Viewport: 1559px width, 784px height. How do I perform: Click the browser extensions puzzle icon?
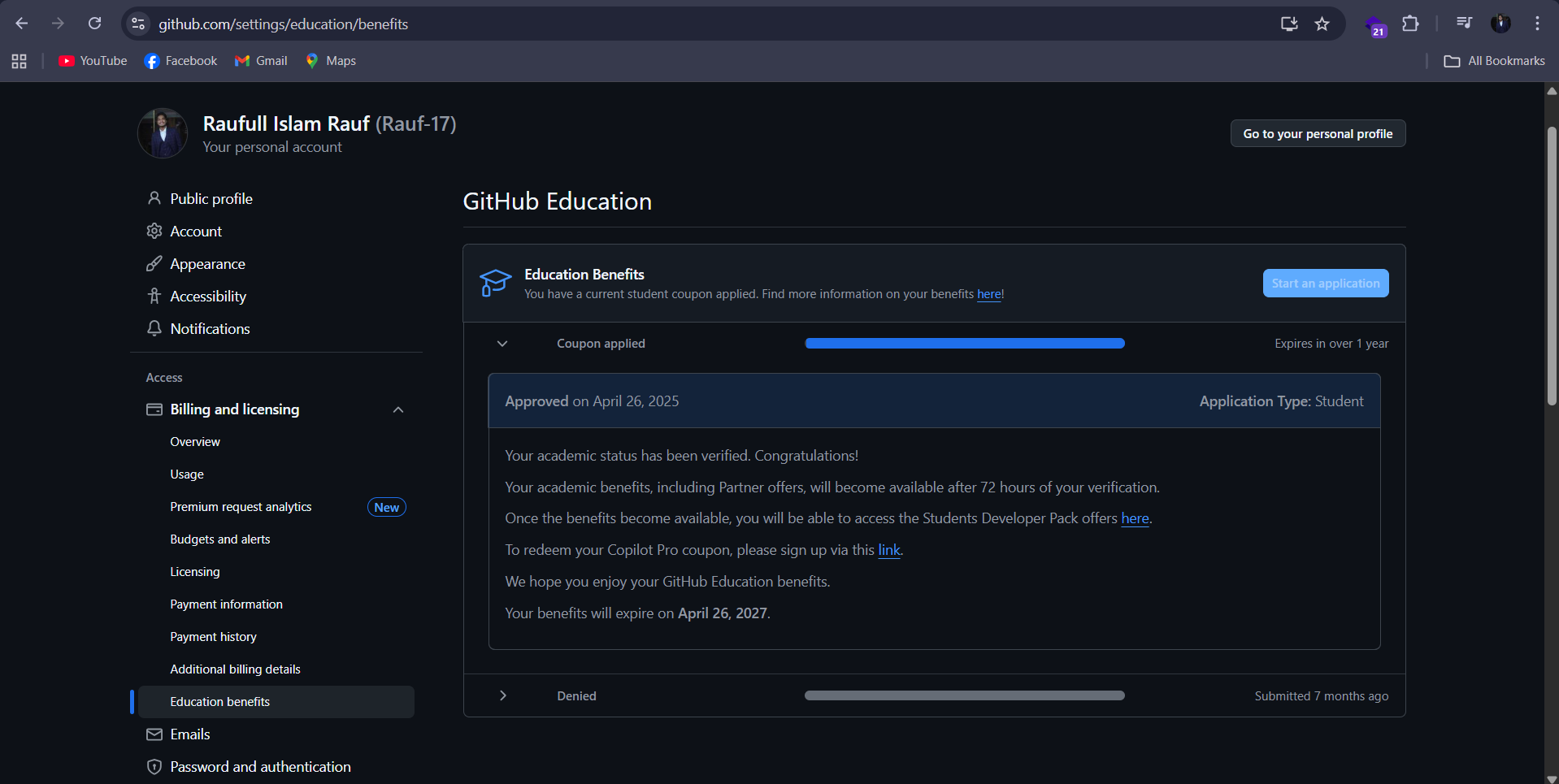pyautogui.click(x=1411, y=24)
